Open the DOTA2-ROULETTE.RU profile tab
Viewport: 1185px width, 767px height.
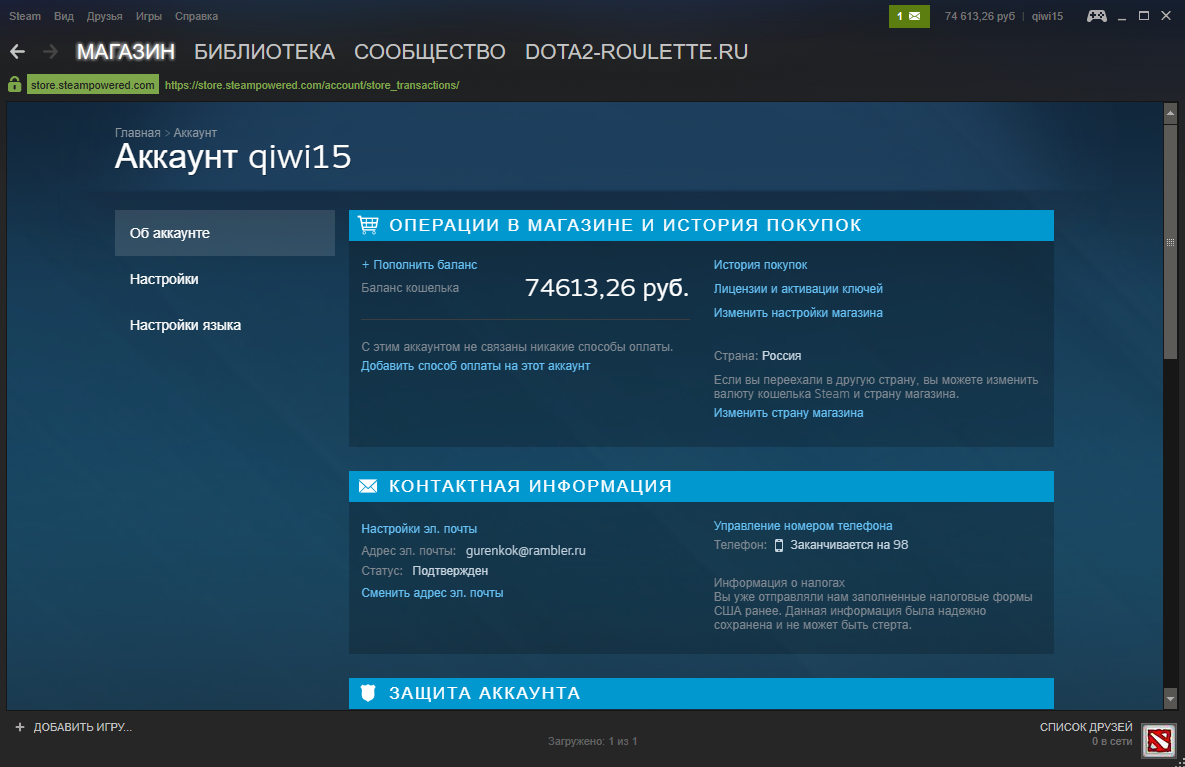click(636, 51)
